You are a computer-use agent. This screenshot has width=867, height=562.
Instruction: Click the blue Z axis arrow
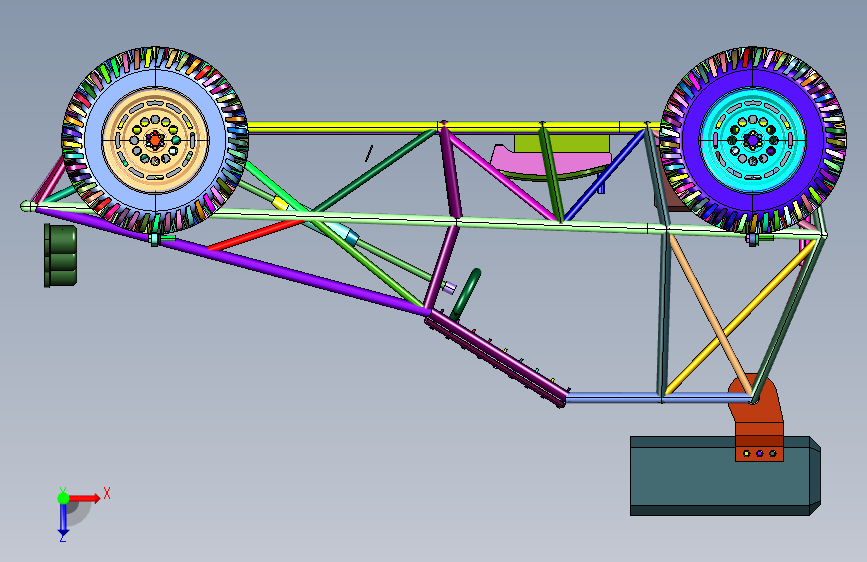(x=63, y=518)
